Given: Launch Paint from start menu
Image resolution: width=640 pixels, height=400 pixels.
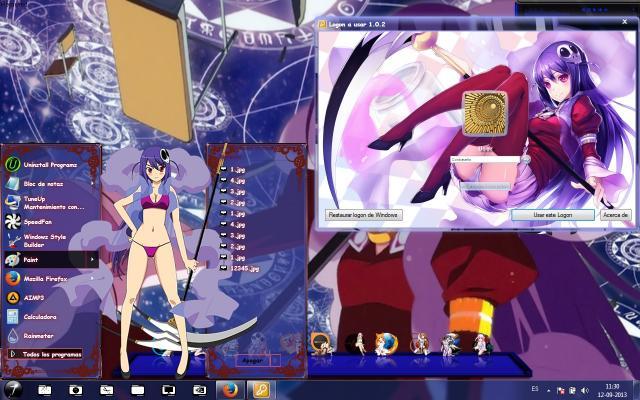Looking at the screenshot, I should (x=51, y=260).
